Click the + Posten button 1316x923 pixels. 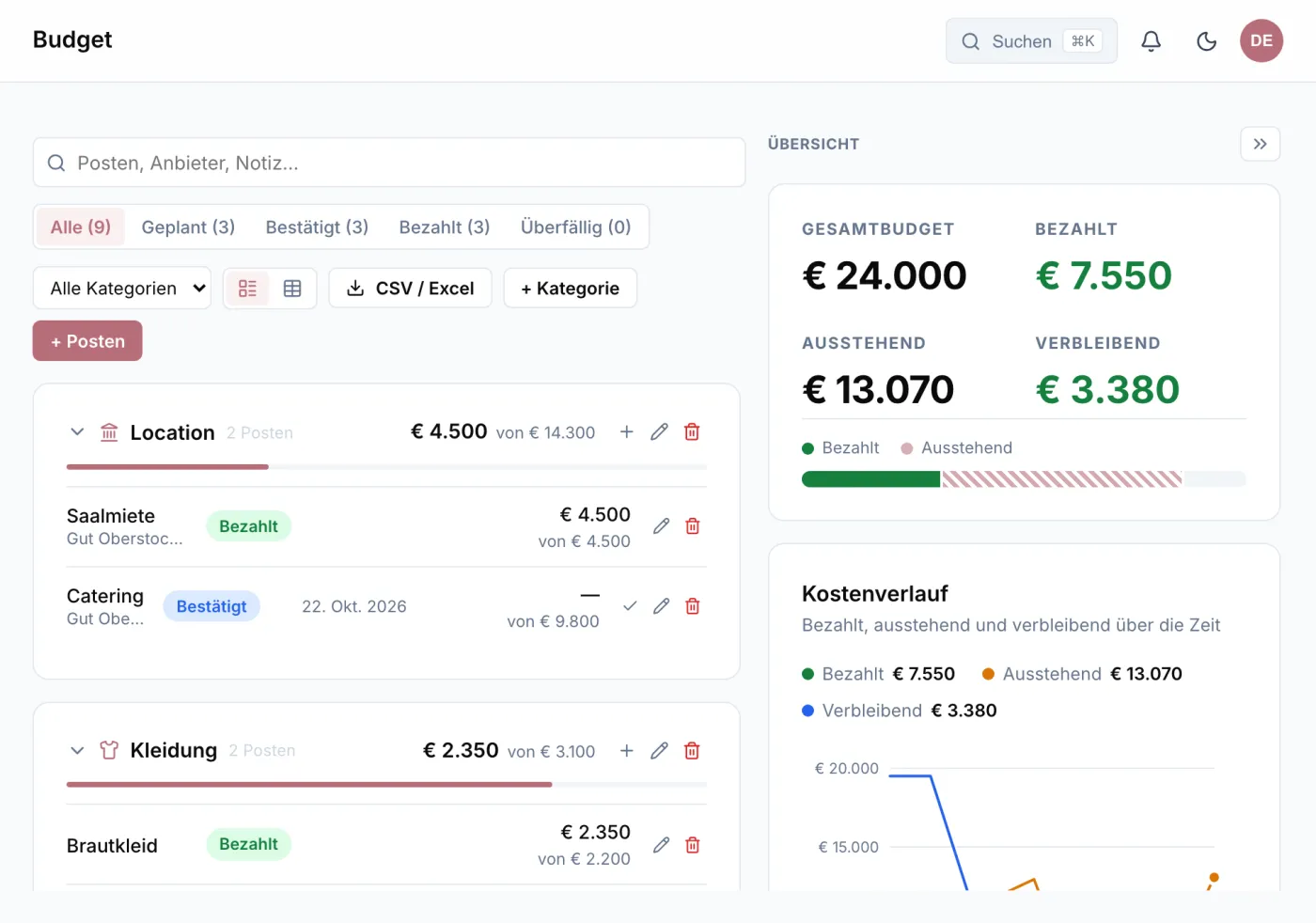tap(87, 340)
